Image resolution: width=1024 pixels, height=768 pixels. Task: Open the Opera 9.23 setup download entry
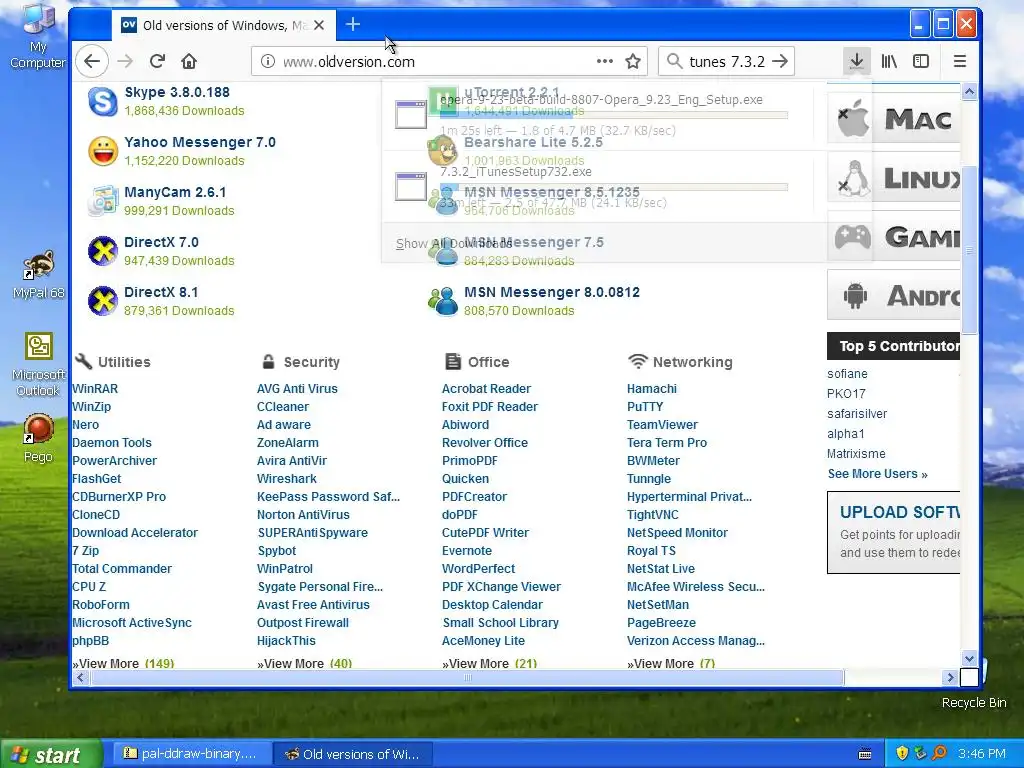tap(598, 114)
